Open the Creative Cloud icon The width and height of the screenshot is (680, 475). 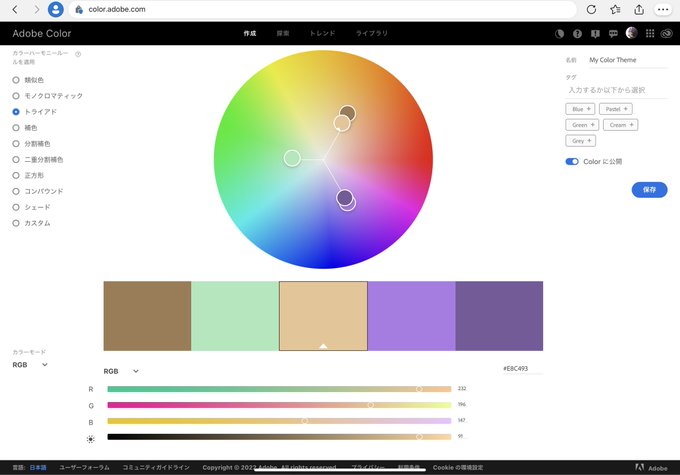point(667,33)
